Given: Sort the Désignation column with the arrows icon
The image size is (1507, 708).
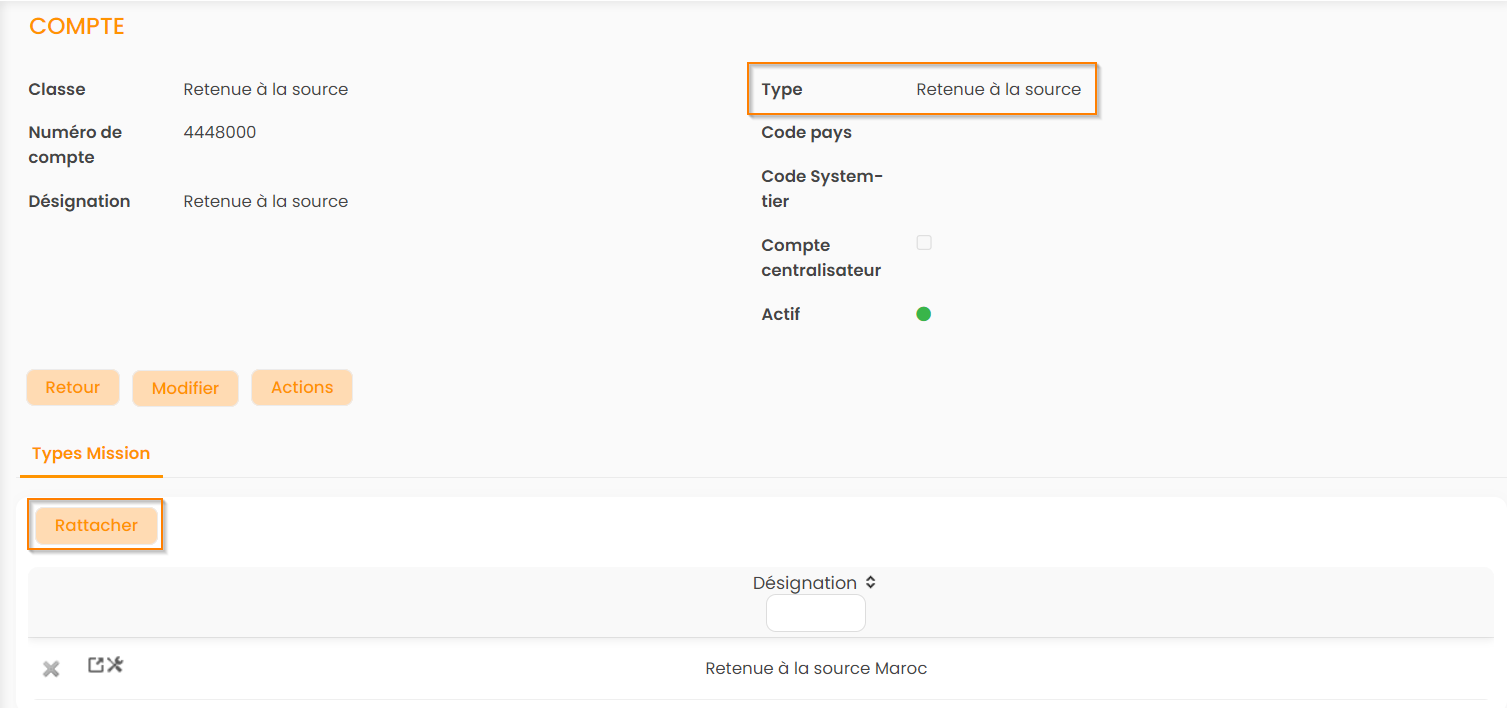Looking at the screenshot, I should pos(871,583).
